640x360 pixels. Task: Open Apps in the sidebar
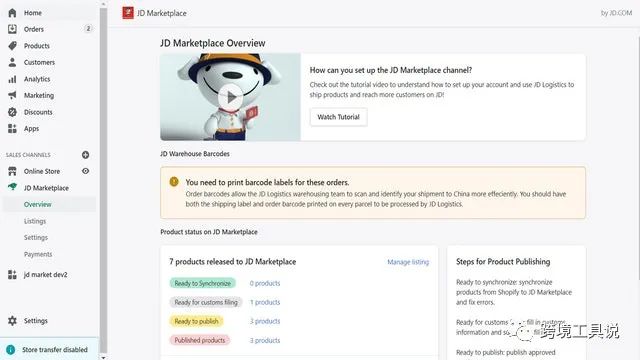[31, 129]
